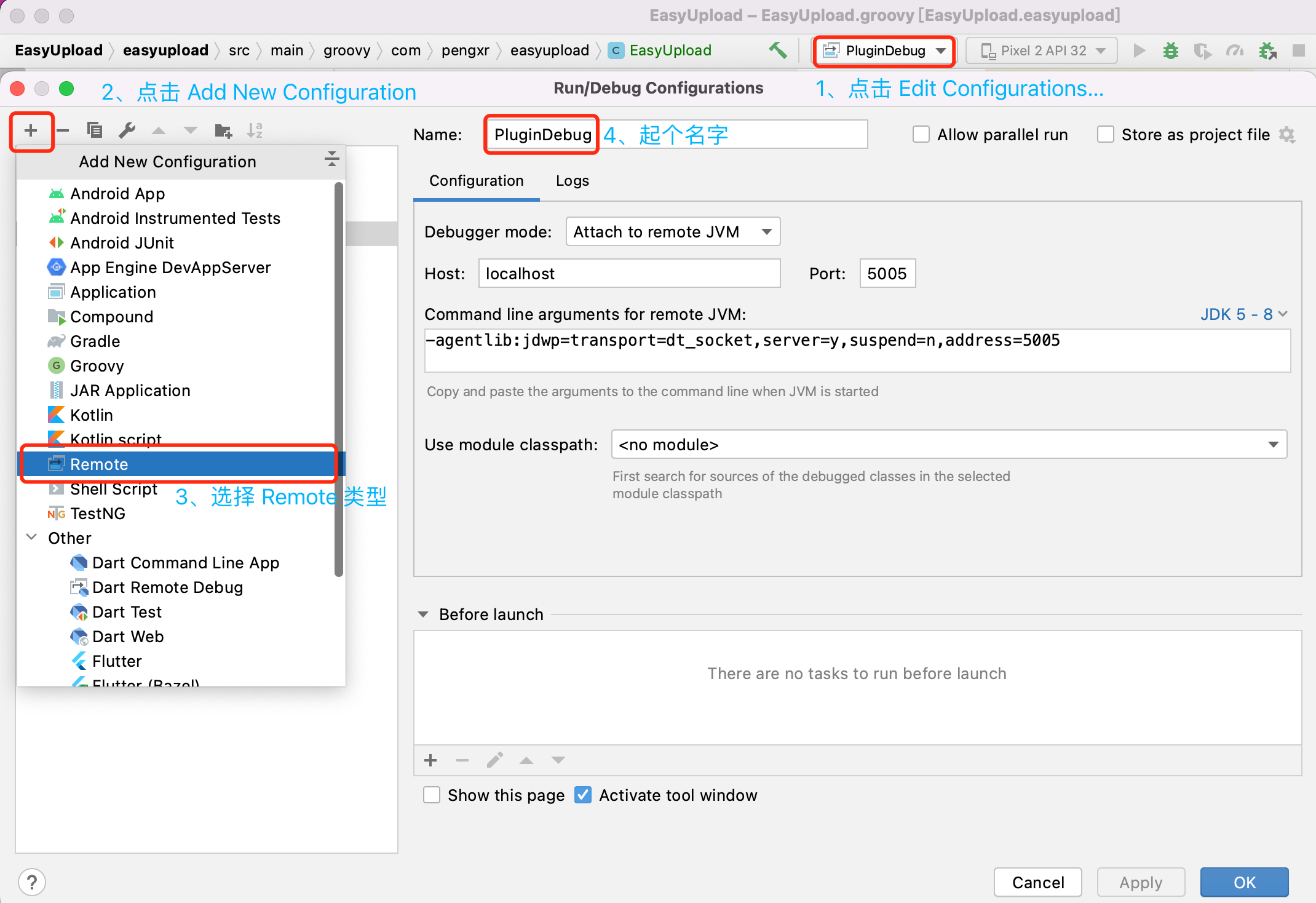Open Use module classpath dropdown

[948, 445]
